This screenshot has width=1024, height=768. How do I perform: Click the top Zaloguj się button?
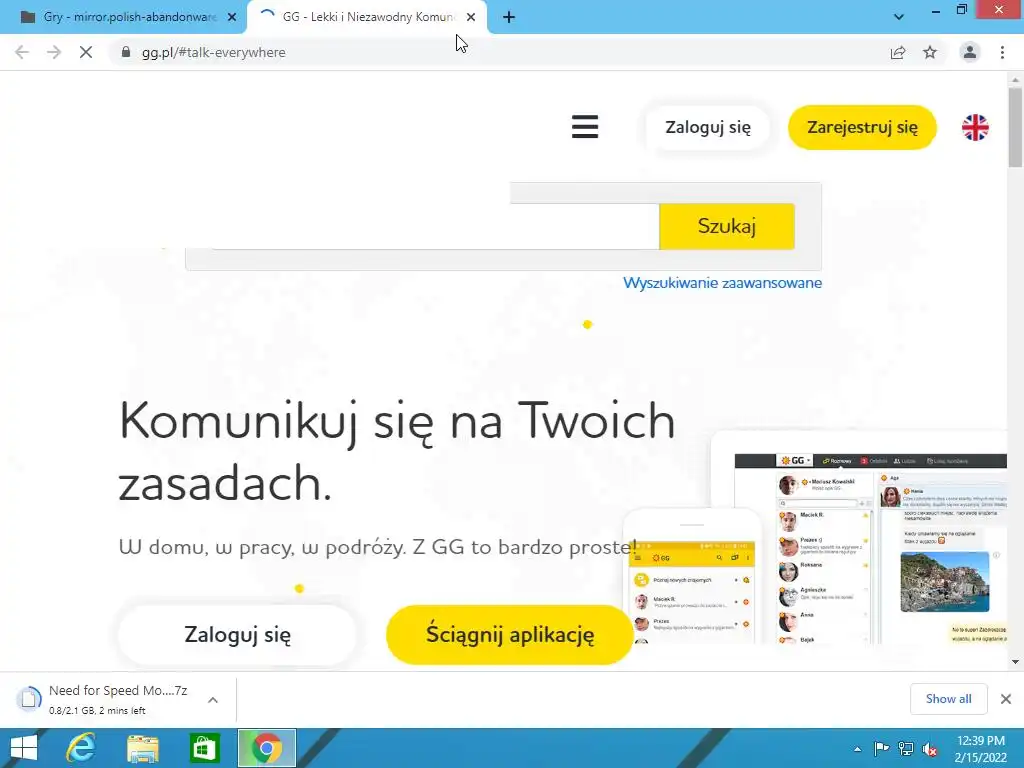click(x=708, y=127)
